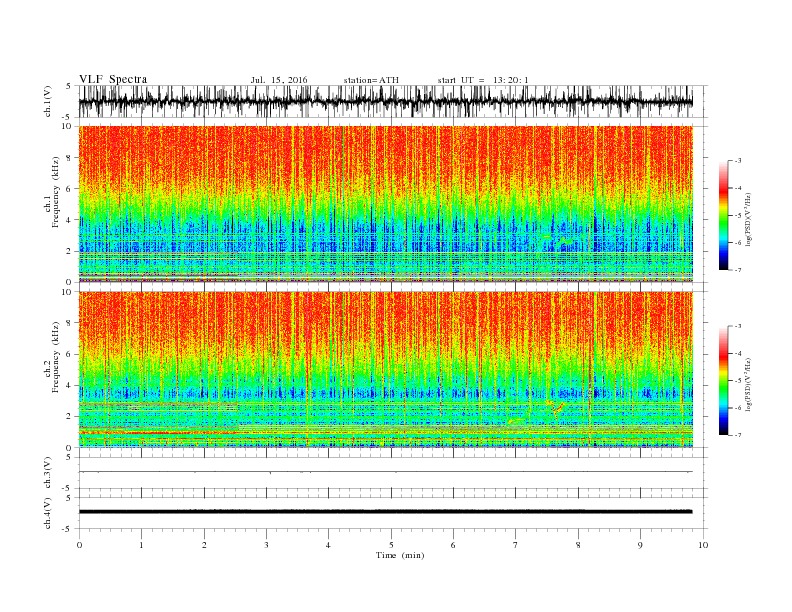This screenshot has height=612, width=792.
Task: Click the ch.2 frequency tick "8"
Action: (x=69, y=323)
